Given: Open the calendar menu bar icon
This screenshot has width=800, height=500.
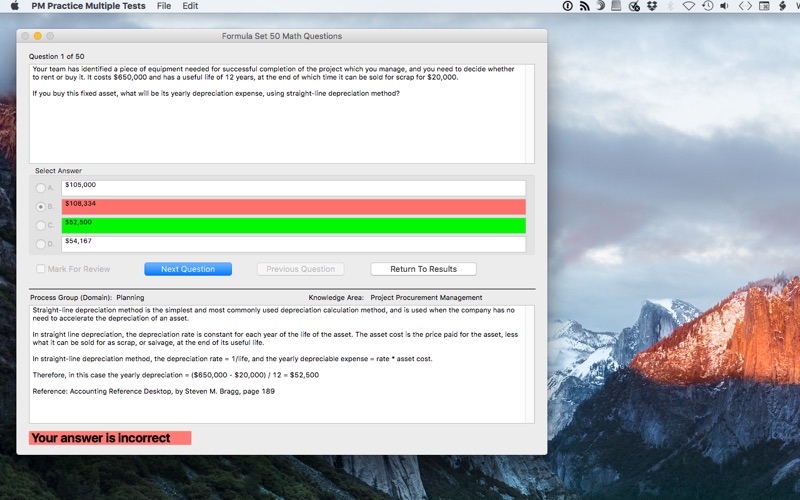Looking at the screenshot, I should pos(764,6).
